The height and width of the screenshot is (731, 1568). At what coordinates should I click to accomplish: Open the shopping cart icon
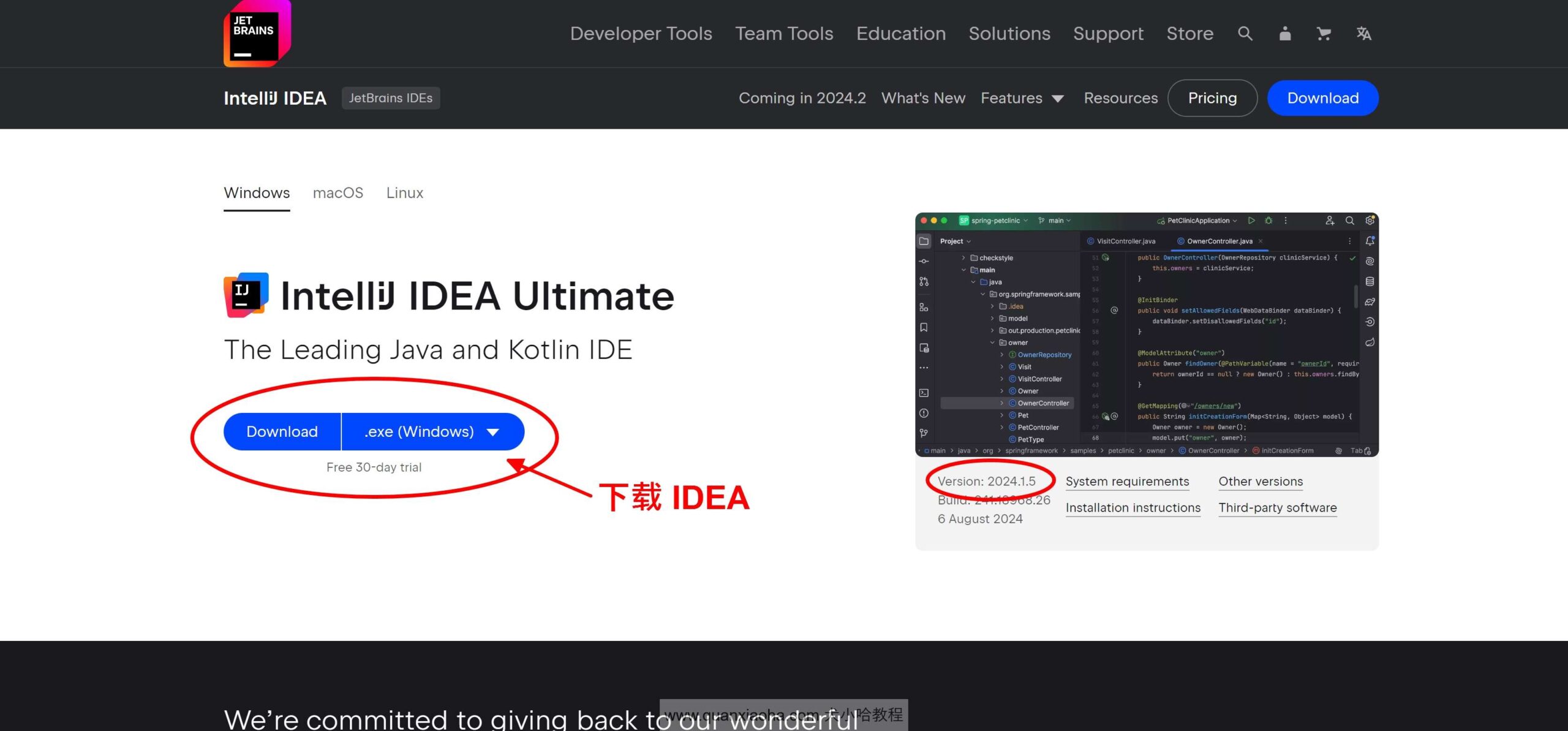(1324, 33)
